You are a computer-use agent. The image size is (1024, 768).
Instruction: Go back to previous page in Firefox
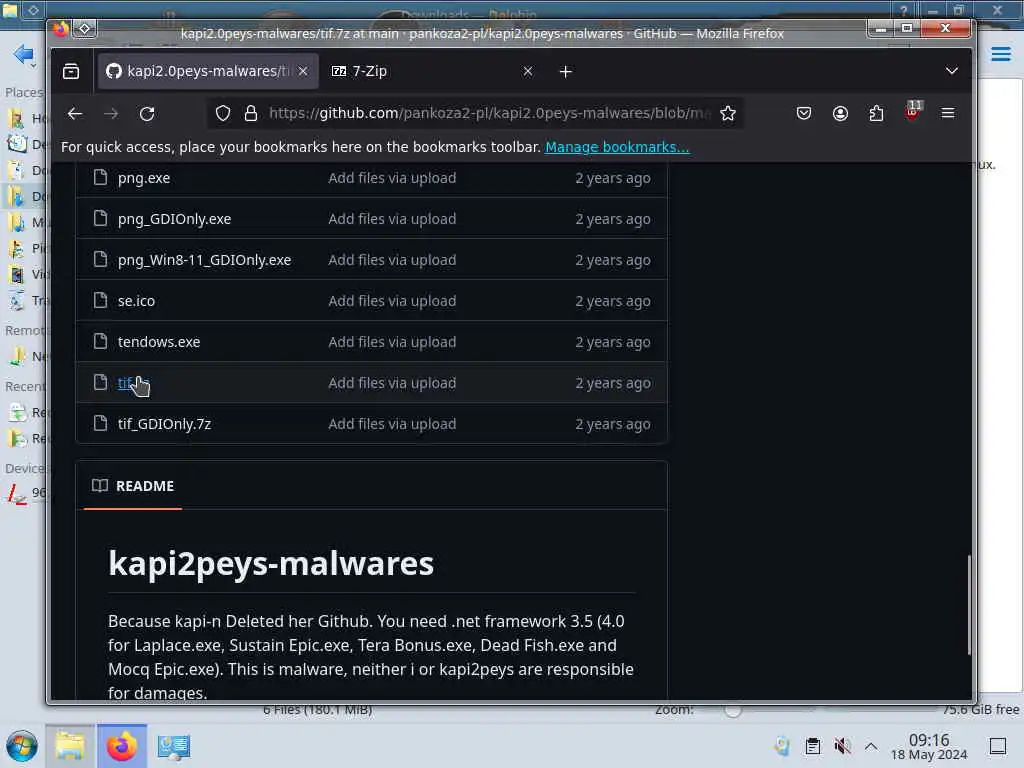75,114
